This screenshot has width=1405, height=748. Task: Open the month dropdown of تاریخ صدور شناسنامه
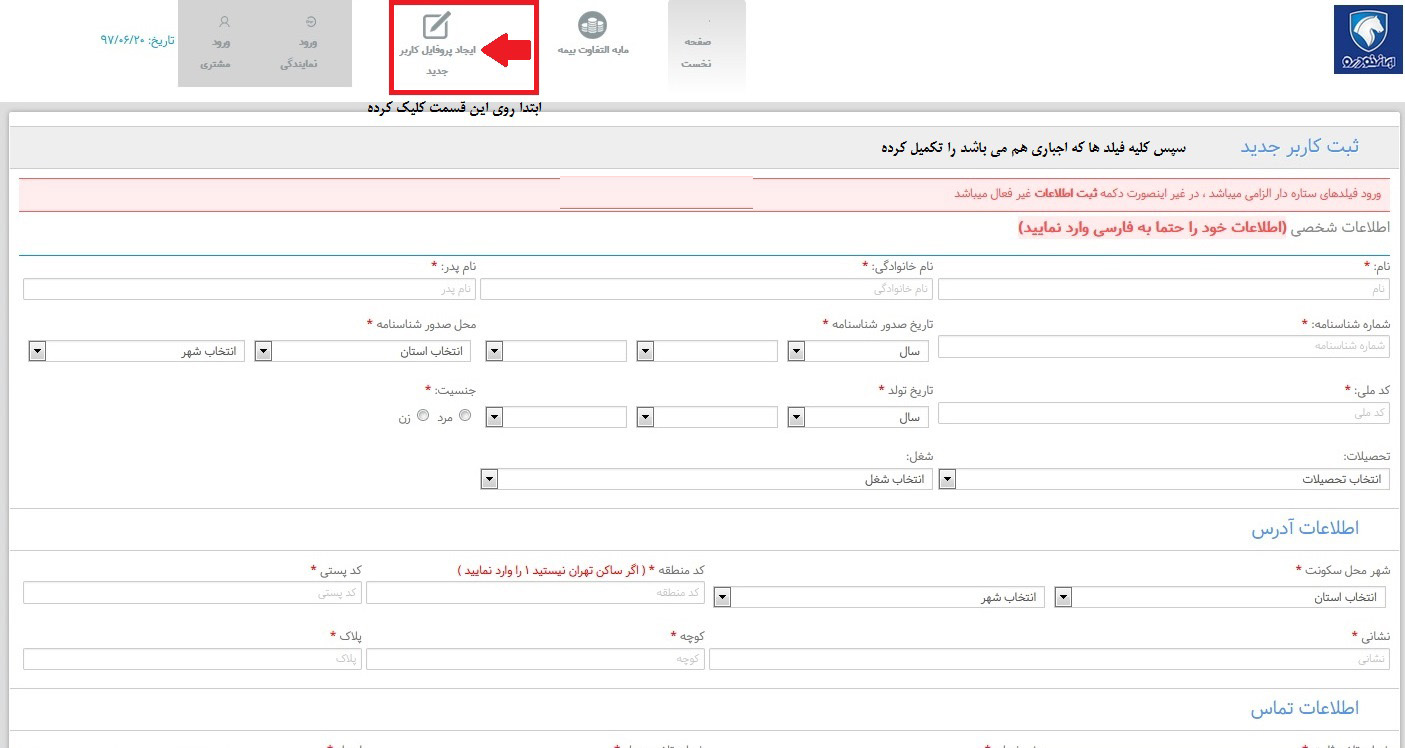pos(708,351)
